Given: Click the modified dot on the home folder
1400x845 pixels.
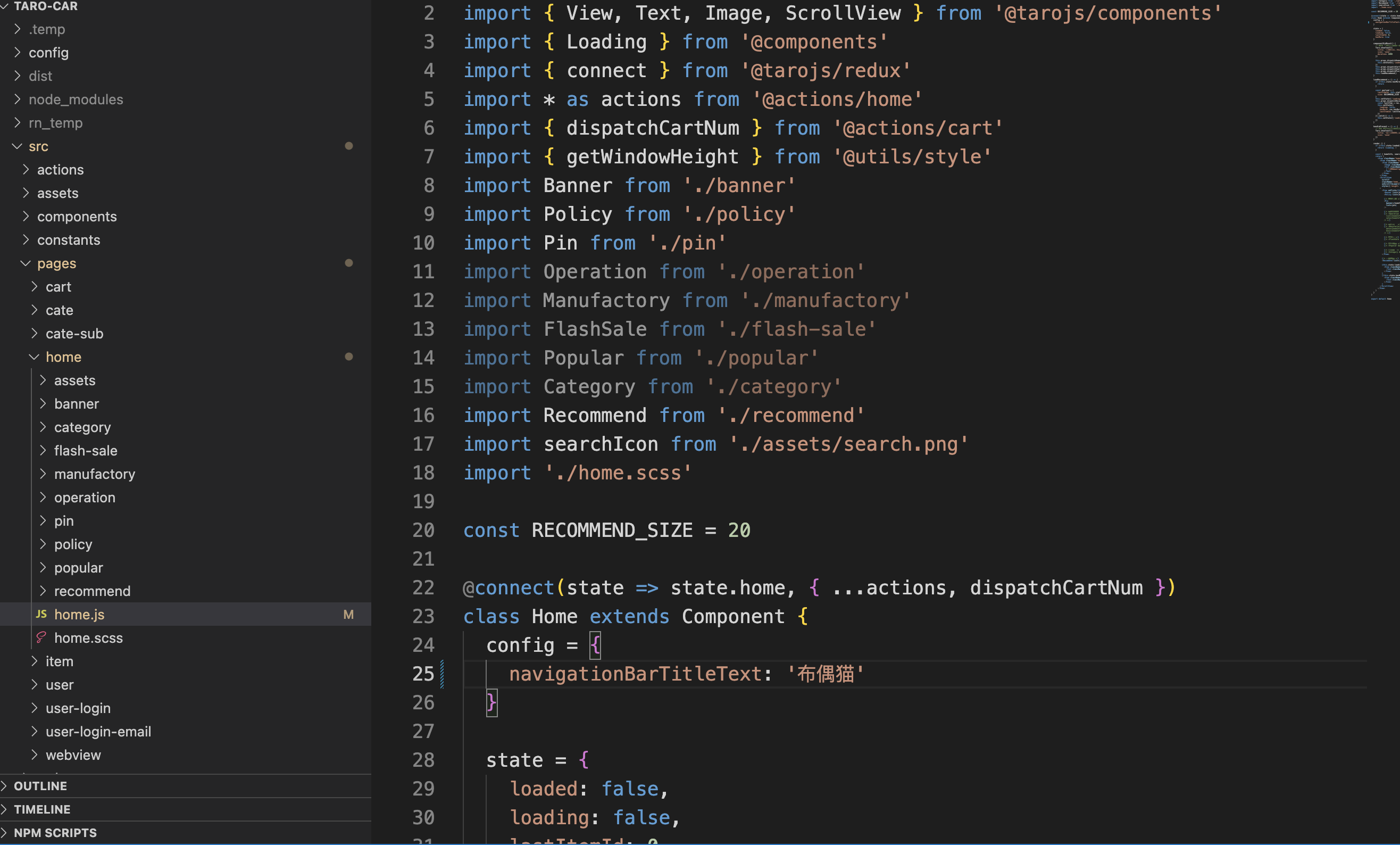Looking at the screenshot, I should pyautogui.click(x=349, y=357).
